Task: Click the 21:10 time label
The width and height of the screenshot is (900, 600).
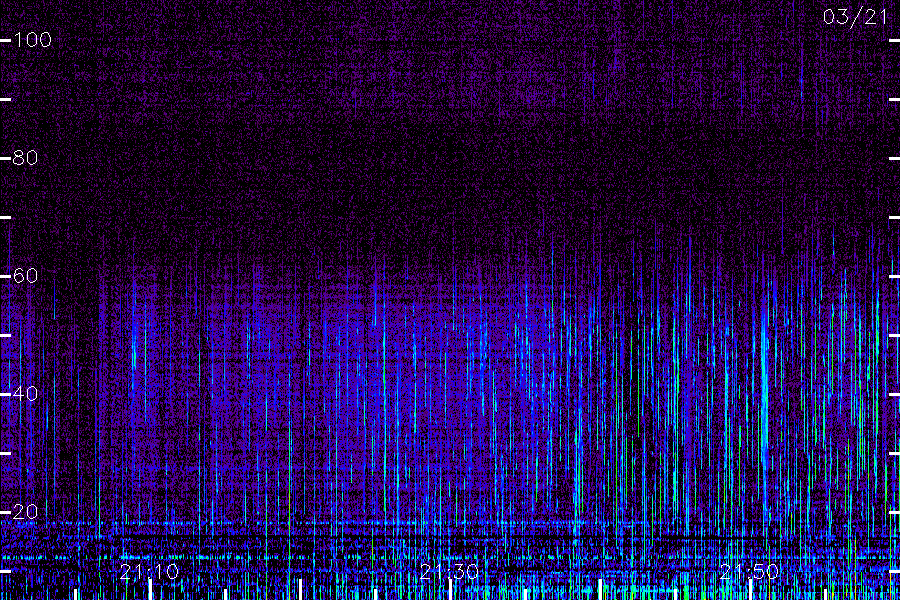Action: pyautogui.click(x=149, y=572)
